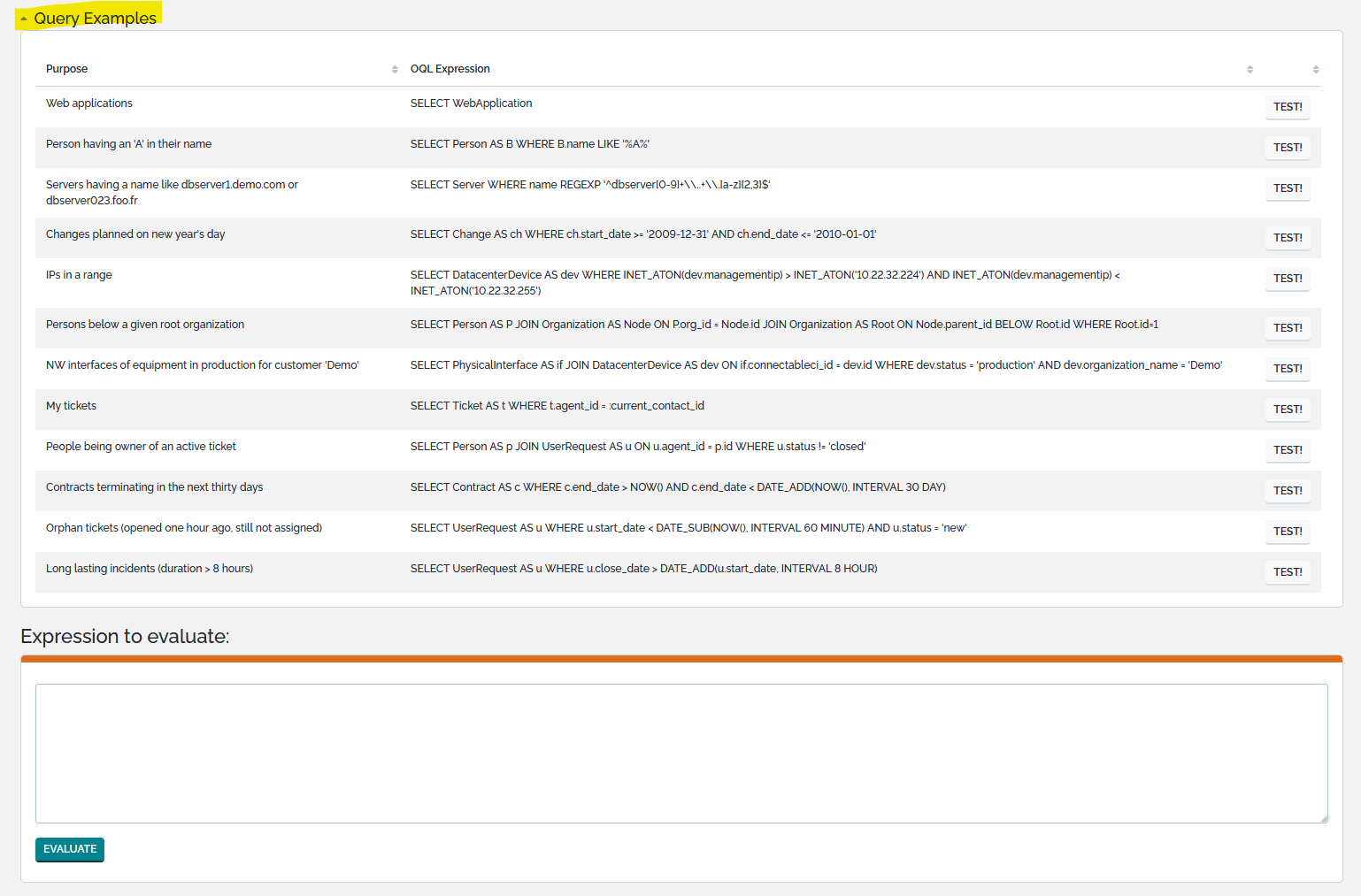
Task: Sort table by OQL Expression column
Action: click(1250, 69)
